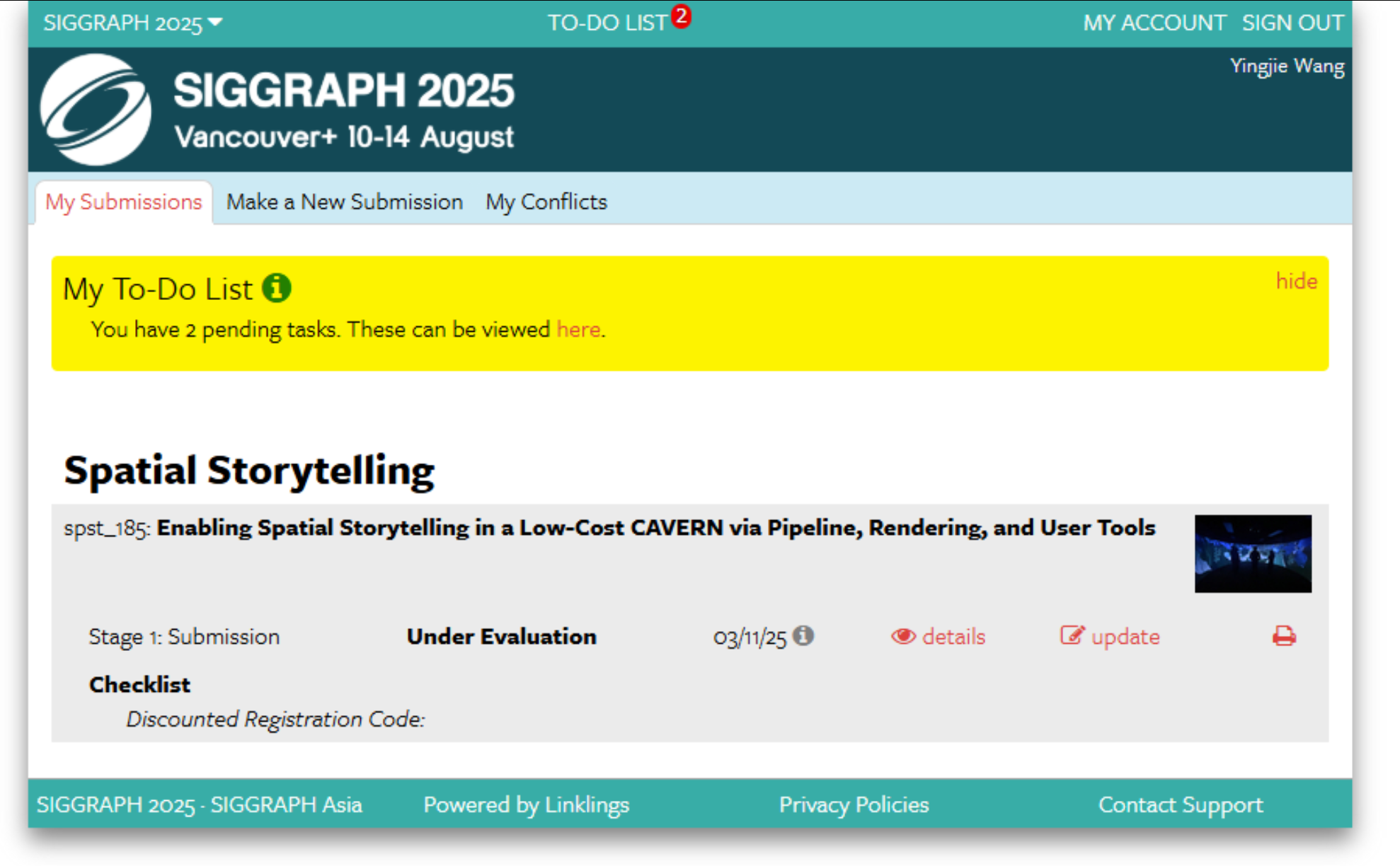Click 'Discounted Registration Code:' text

tap(275, 720)
